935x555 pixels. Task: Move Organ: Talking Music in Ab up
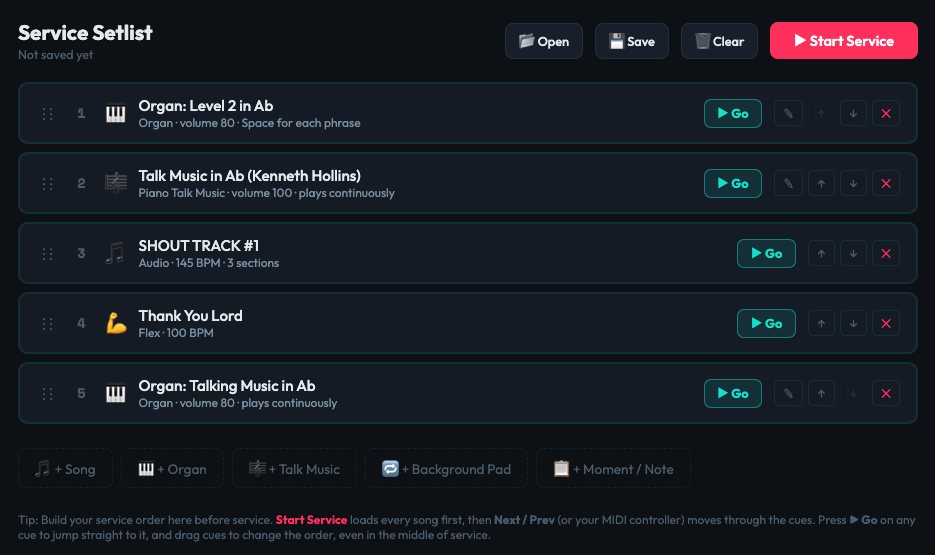tap(821, 393)
